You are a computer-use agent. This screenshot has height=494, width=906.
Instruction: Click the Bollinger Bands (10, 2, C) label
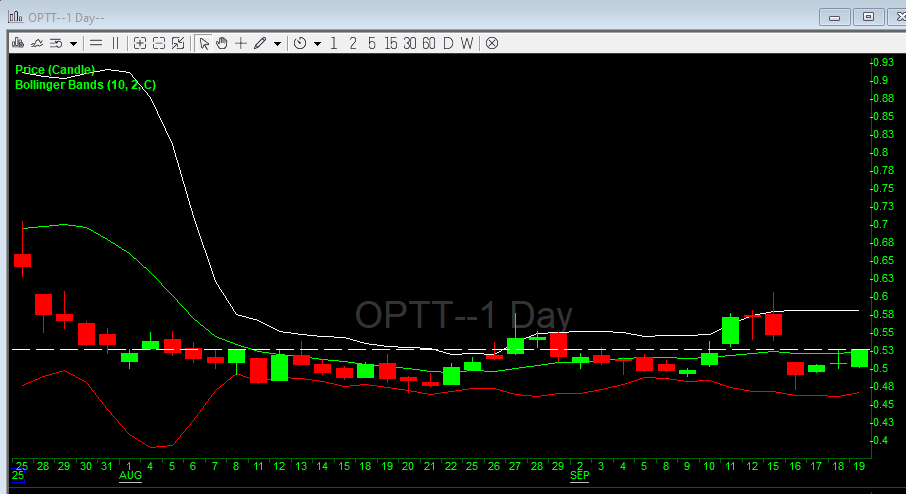[x=85, y=85]
